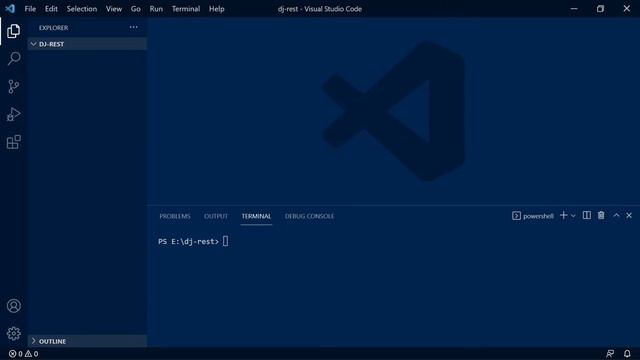640x360 pixels.
Task: Switch to the OUTPUT tab
Action: click(x=216, y=216)
